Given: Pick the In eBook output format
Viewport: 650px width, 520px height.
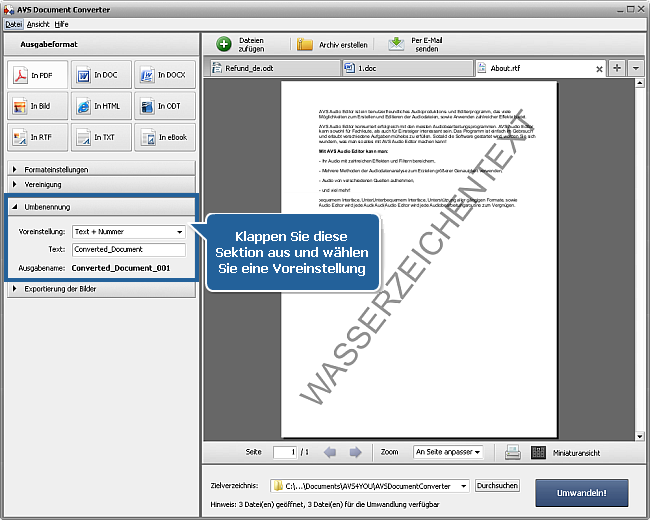Looking at the screenshot, I should (x=165, y=137).
